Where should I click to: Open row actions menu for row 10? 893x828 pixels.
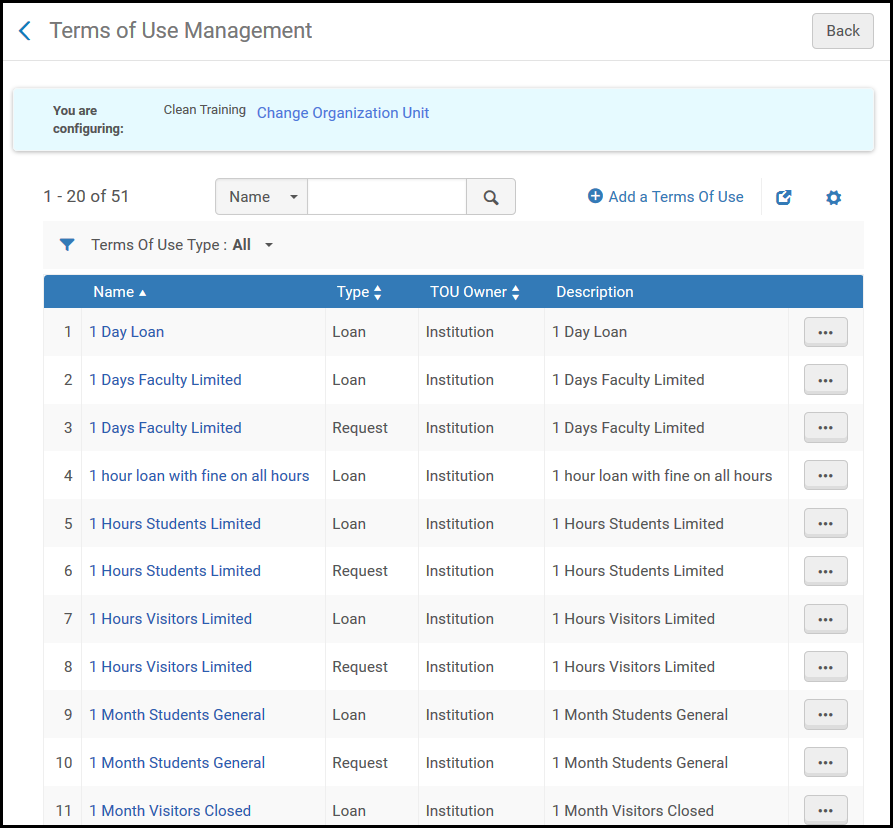pyautogui.click(x=825, y=763)
